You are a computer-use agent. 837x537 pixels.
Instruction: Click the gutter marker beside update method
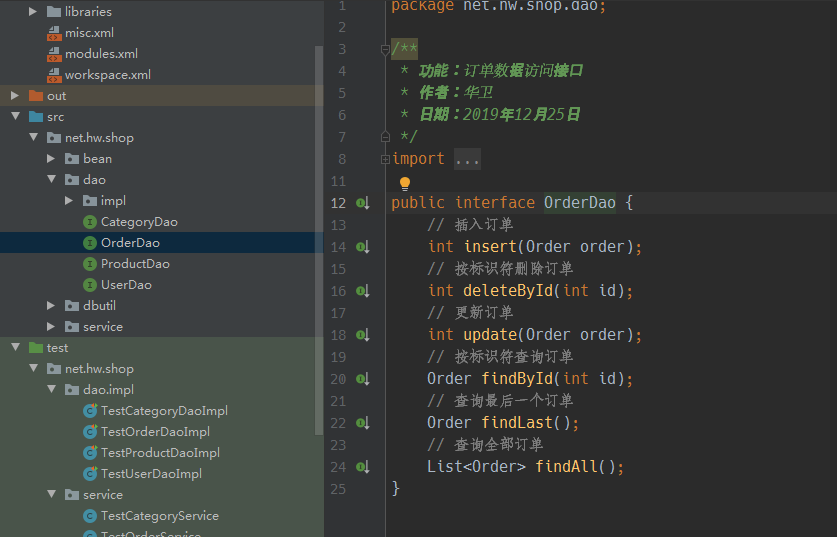pyautogui.click(x=363, y=335)
